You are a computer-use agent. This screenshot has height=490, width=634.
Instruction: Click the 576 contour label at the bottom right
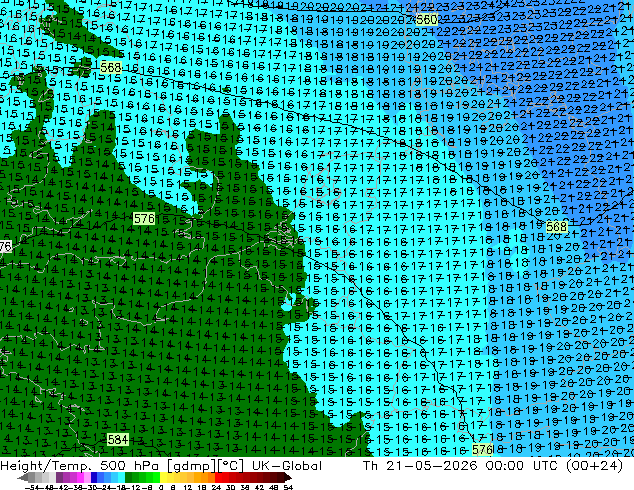click(x=482, y=449)
